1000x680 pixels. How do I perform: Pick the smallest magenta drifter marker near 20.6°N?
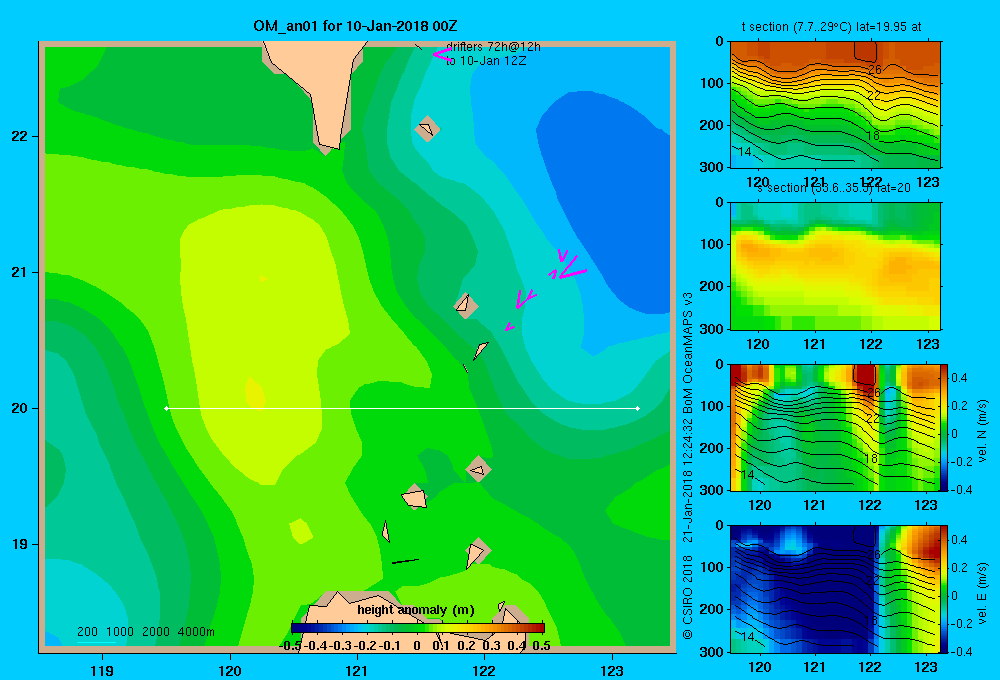point(509,327)
